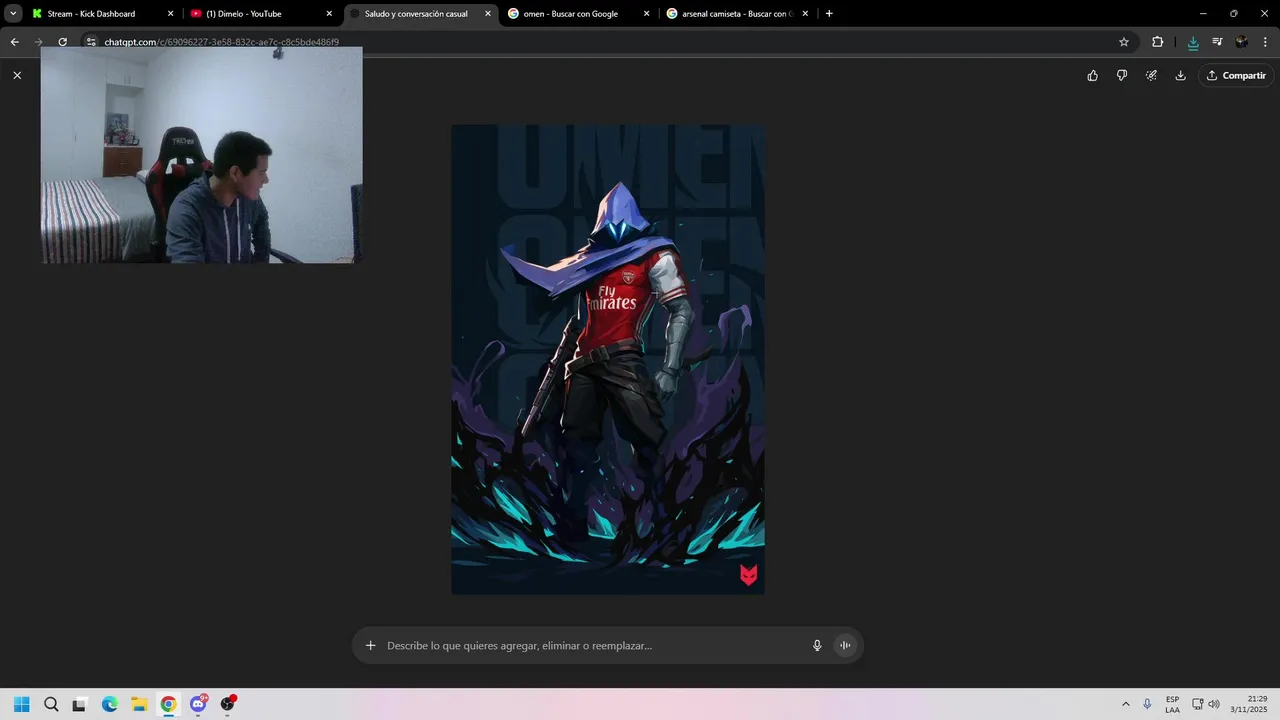
Task: Close the arsenal camiseta tab
Action: coord(805,14)
